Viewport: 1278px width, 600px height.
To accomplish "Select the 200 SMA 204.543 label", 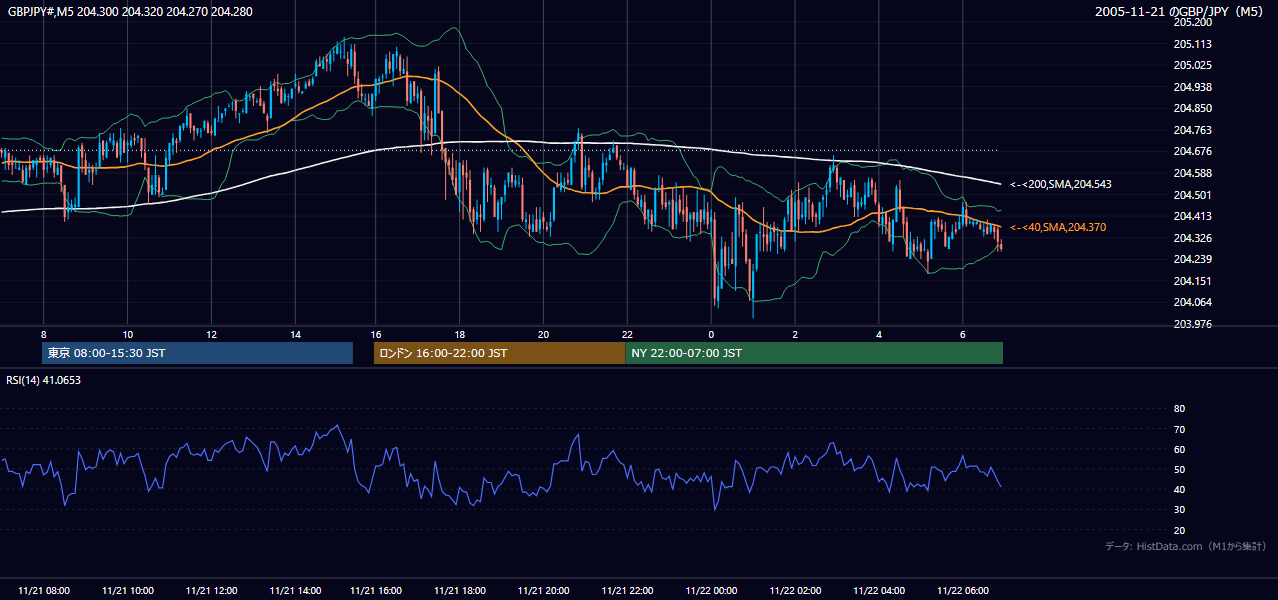I will 1061,184.
